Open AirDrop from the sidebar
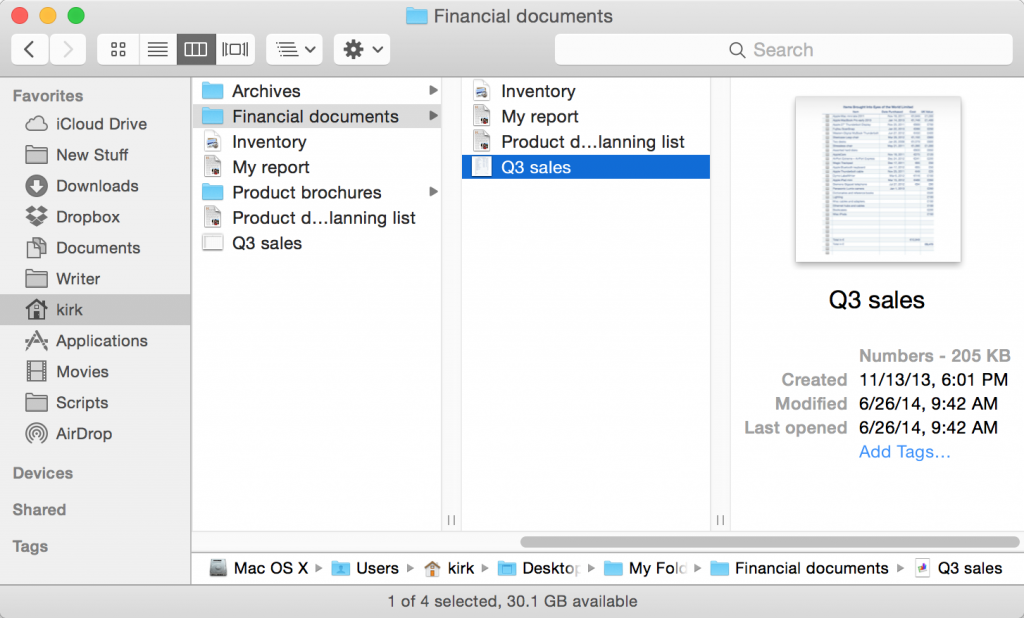 pyautogui.click(x=95, y=434)
